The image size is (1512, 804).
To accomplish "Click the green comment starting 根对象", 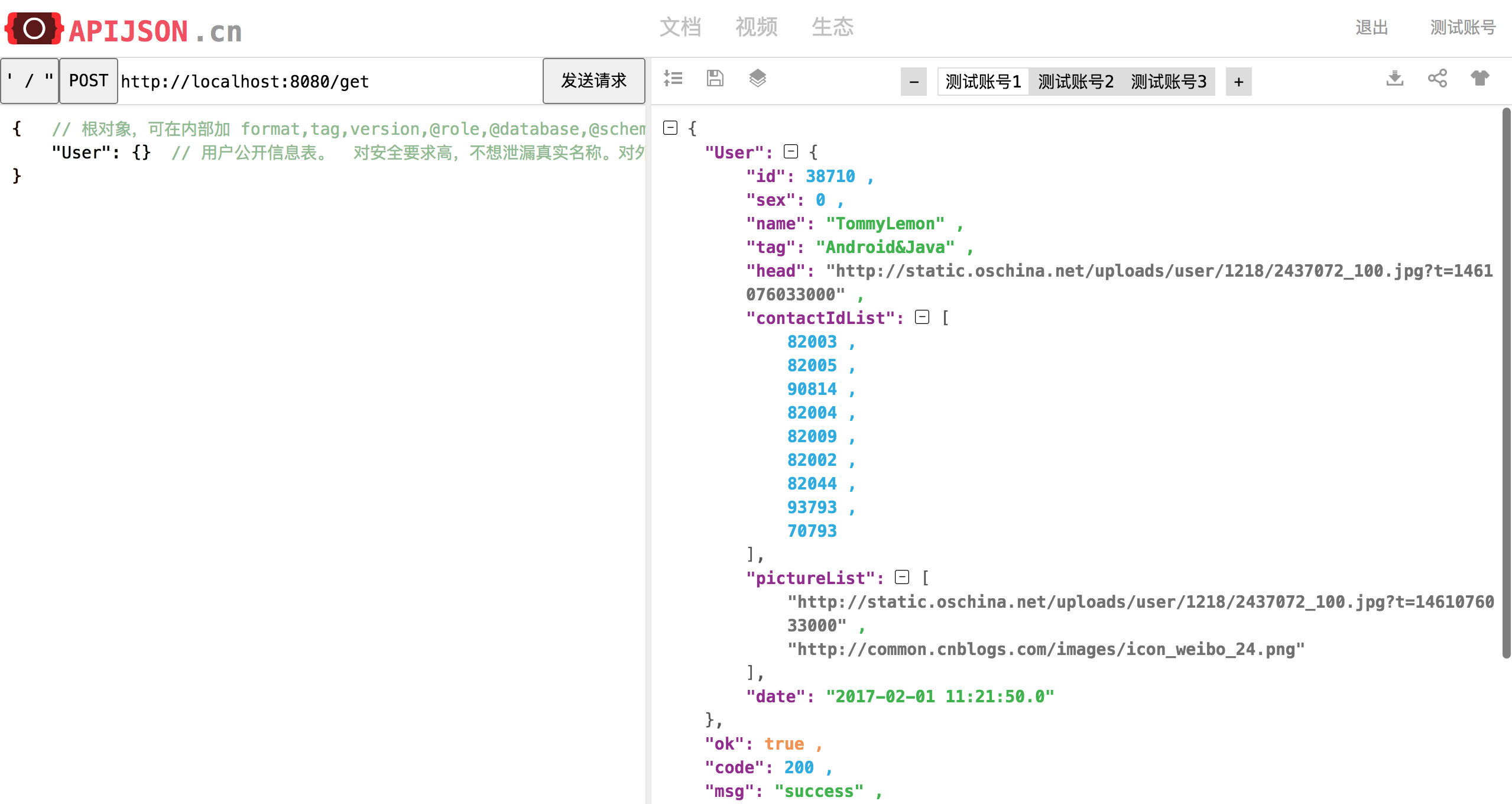I will click(x=348, y=129).
